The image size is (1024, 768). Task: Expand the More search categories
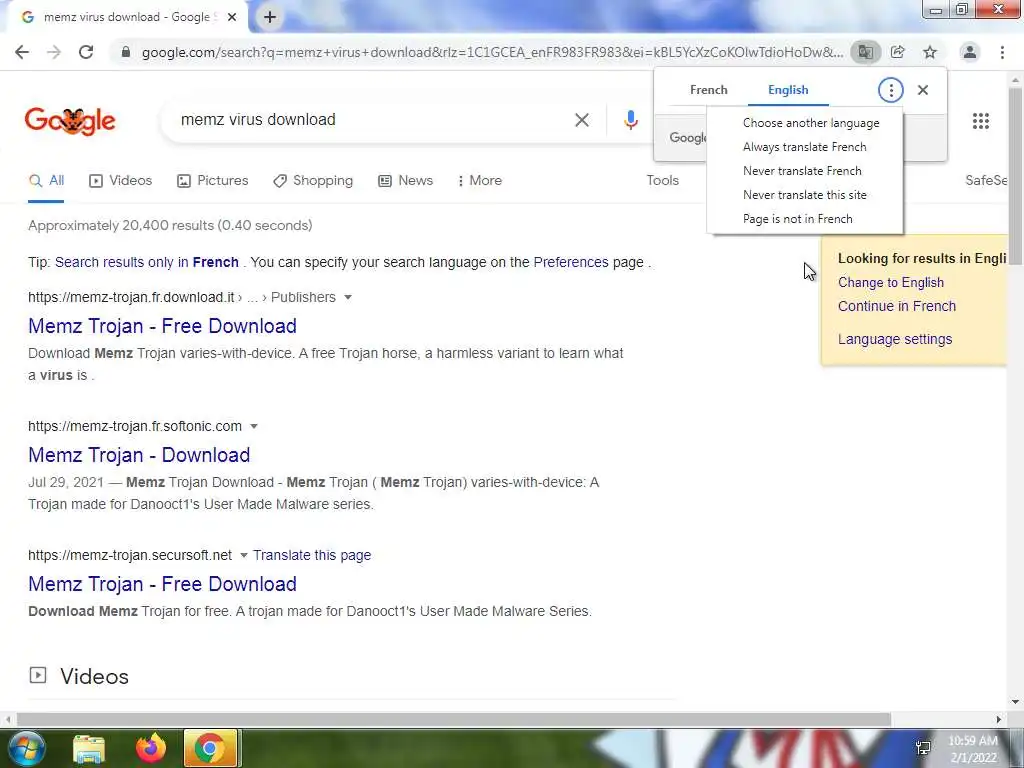click(480, 181)
